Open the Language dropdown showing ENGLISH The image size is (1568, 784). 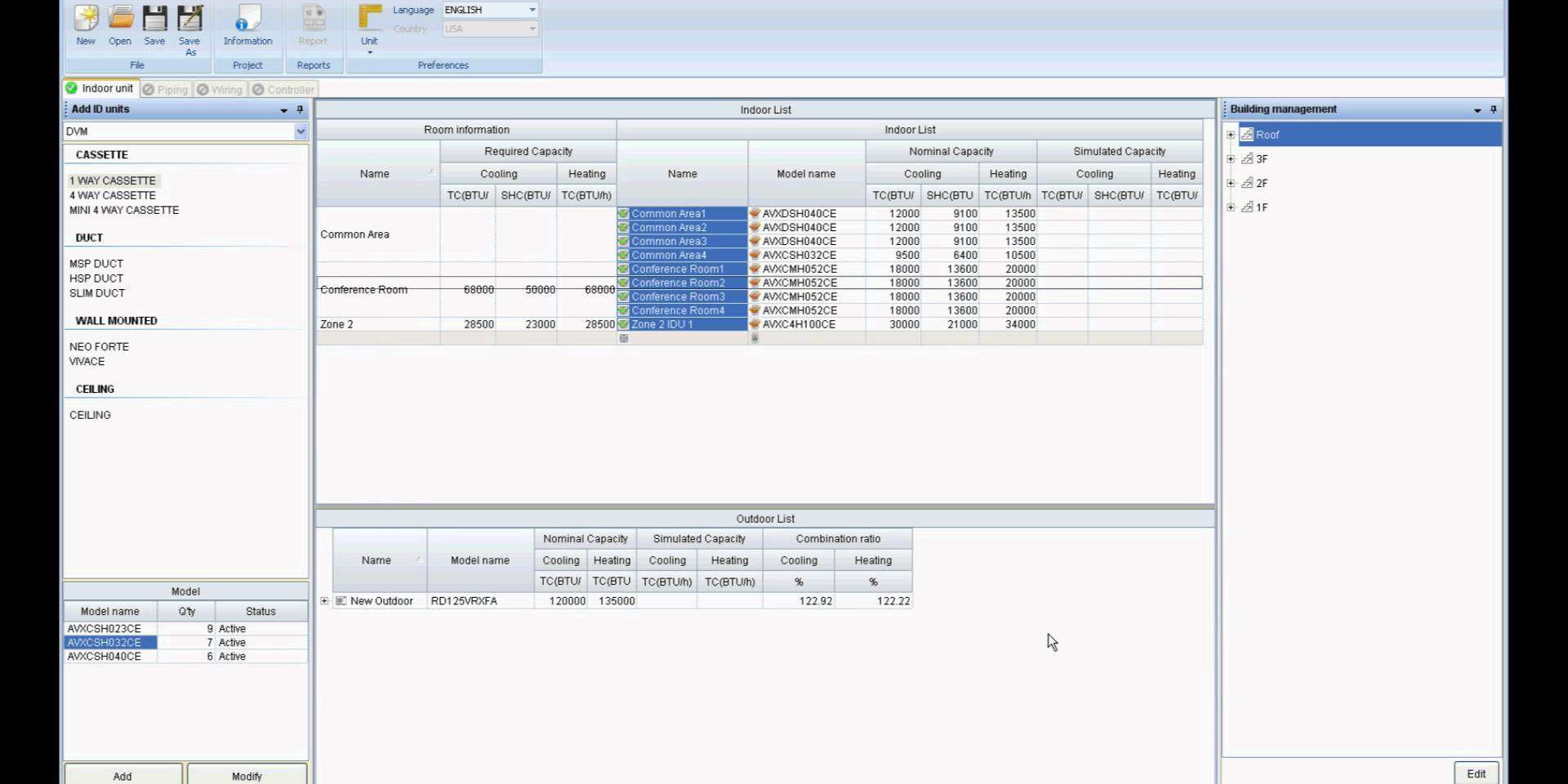coord(532,10)
